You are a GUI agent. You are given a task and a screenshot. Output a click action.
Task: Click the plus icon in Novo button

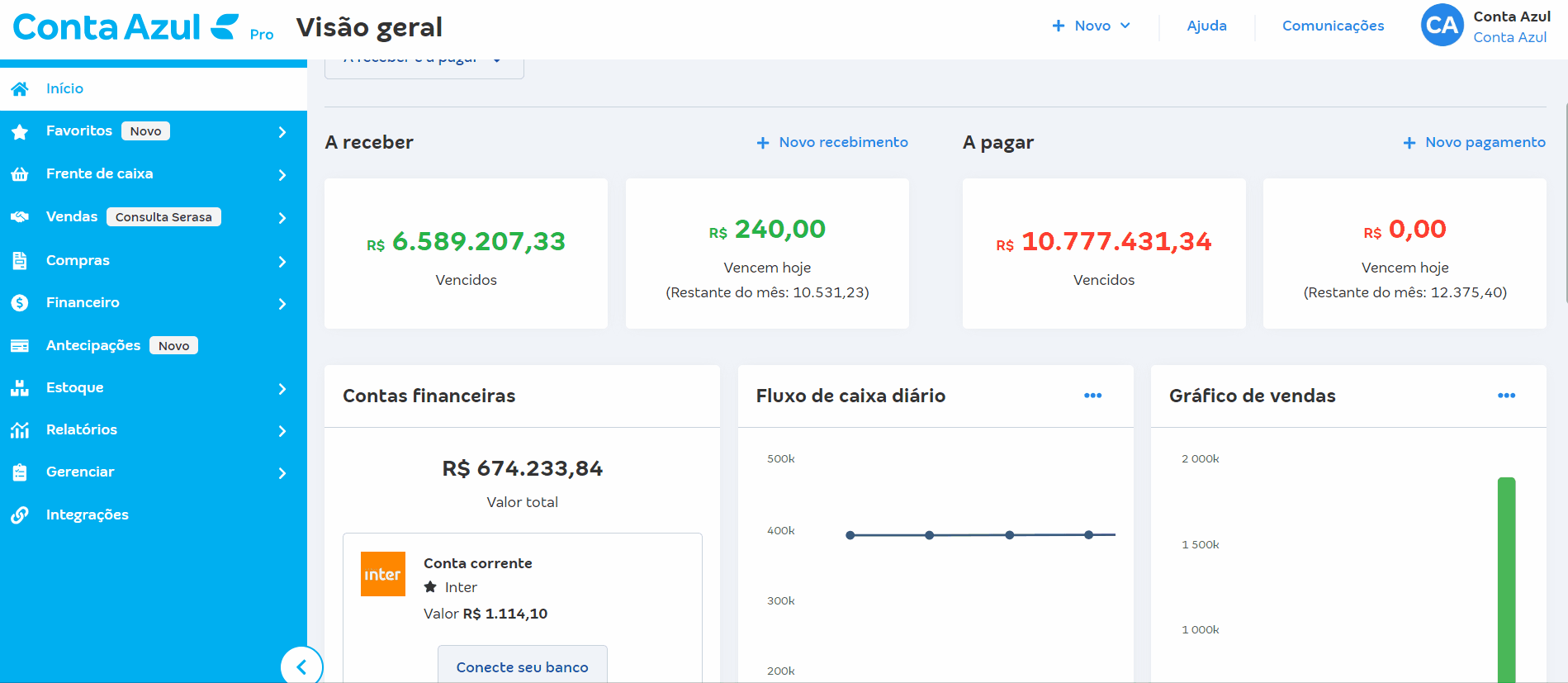(x=1059, y=26)
